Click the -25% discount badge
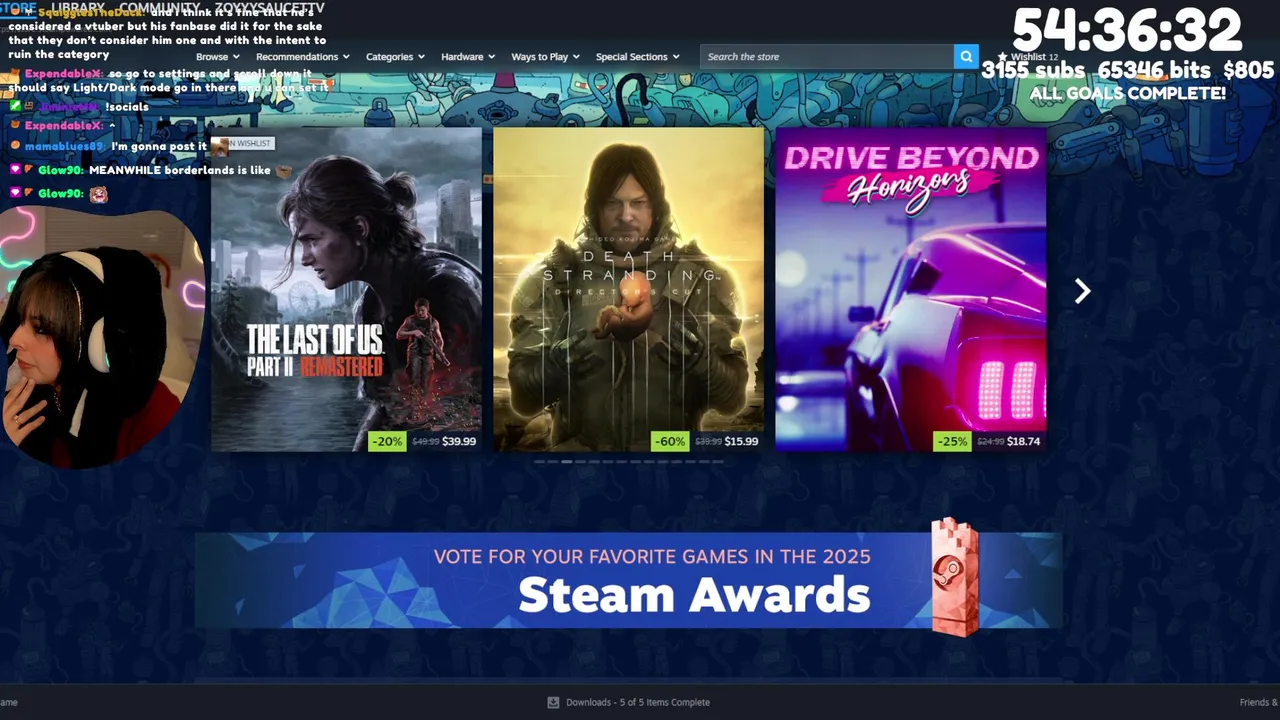This screenshot has width=1280, height=720. [952, 441]
